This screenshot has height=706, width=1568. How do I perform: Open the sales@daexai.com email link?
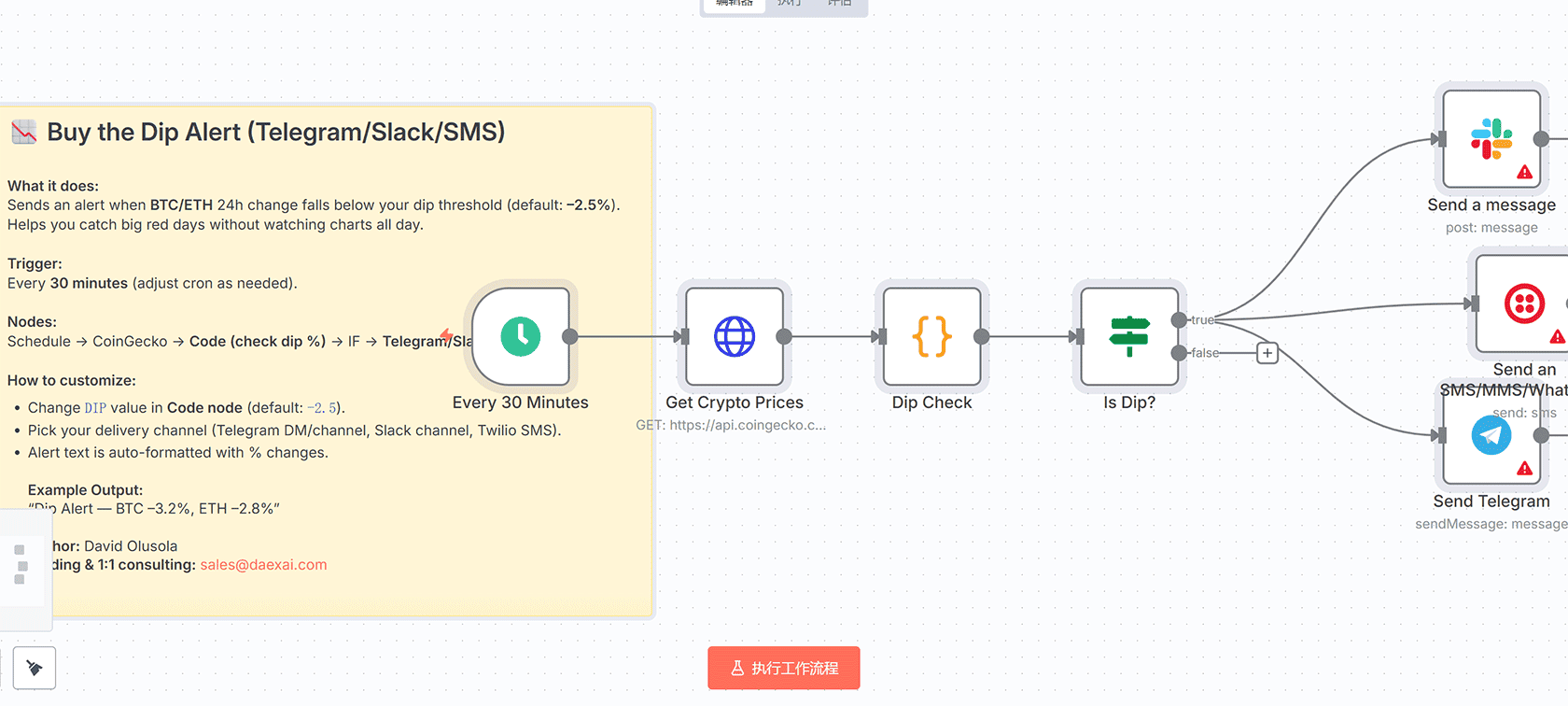263,565
